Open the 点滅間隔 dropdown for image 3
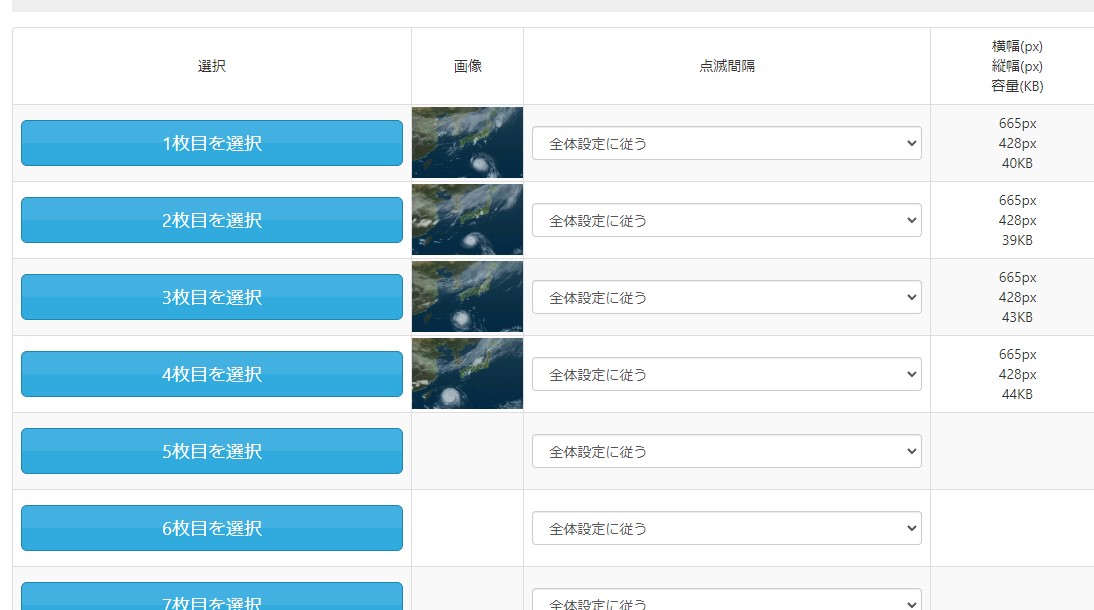Viewport: 1094px width, 610px height. click(726, 297)
